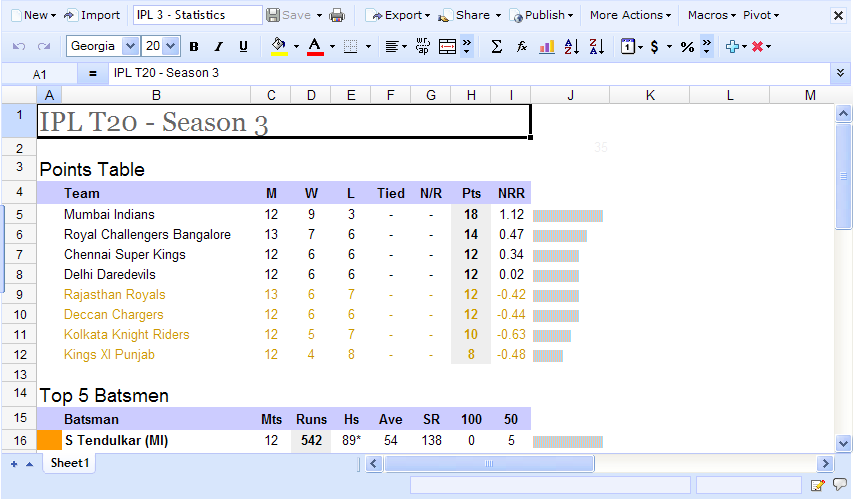Toggle italic formatting
This screenshot has height=499, width=853.
point(219,47)
